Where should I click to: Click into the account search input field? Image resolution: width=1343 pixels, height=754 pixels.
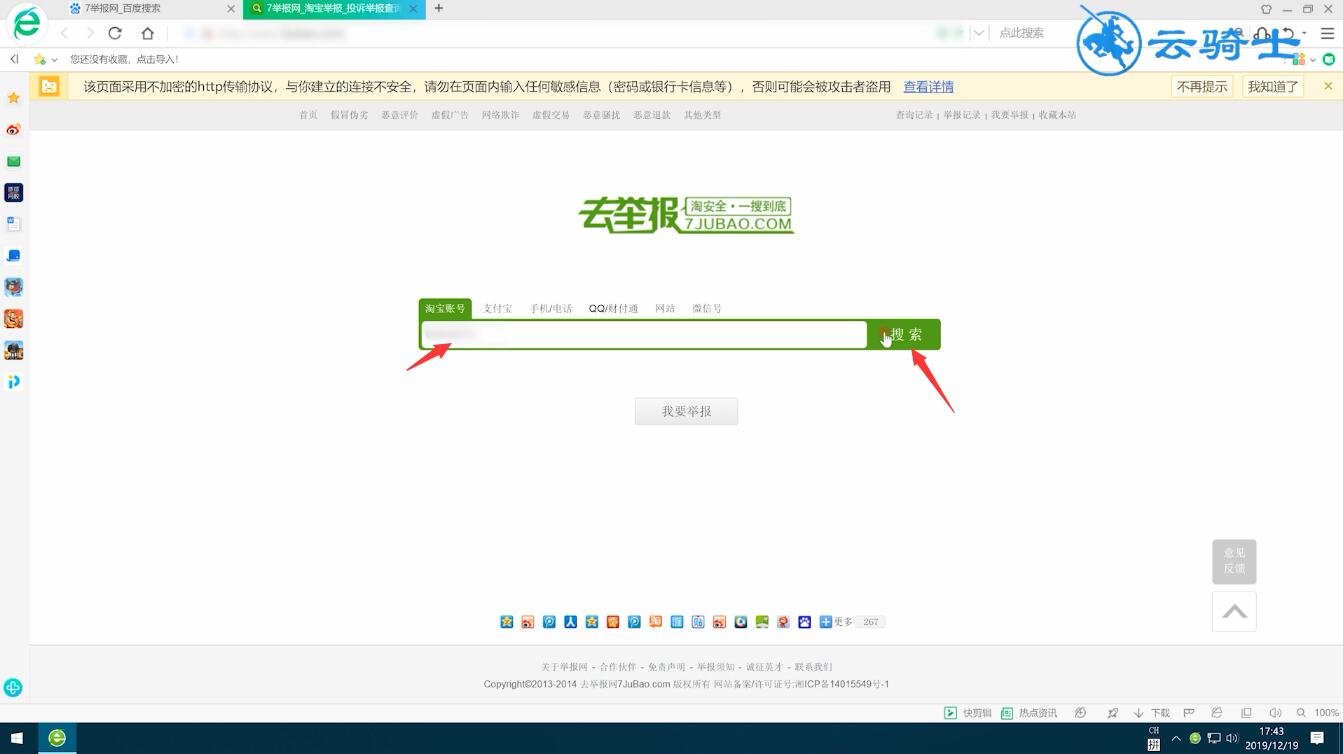click(644, 335)
